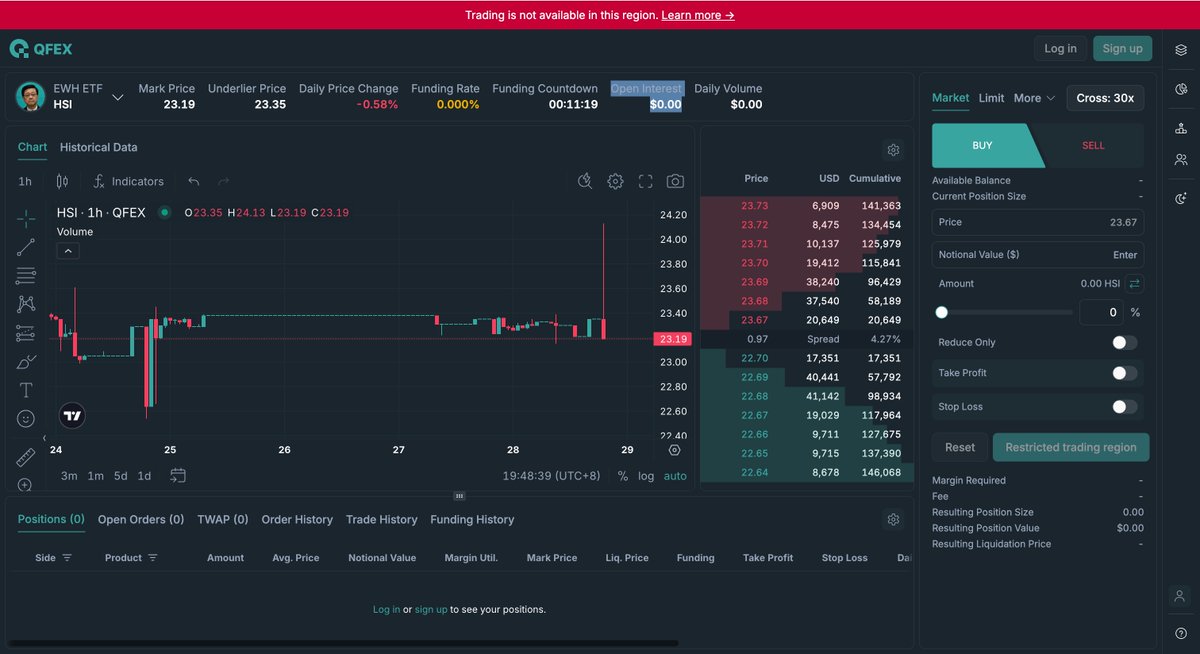This screenshot has height=654, width=1200.
Task: Click the QFEX logo
Action: point(41,48)
